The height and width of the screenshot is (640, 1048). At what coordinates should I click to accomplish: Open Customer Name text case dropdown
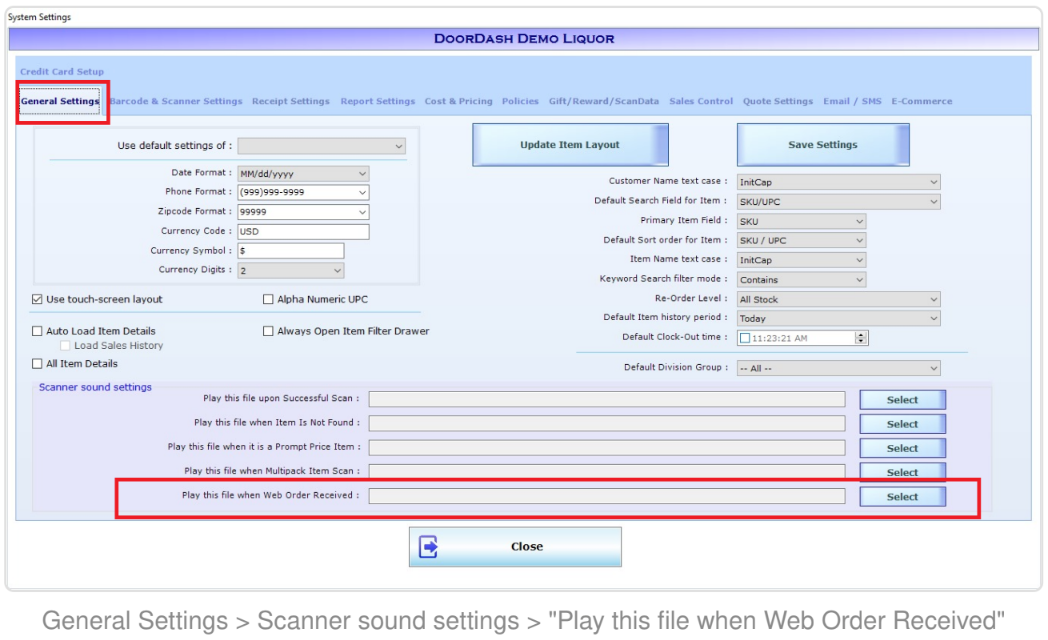(x=838, y=182)
